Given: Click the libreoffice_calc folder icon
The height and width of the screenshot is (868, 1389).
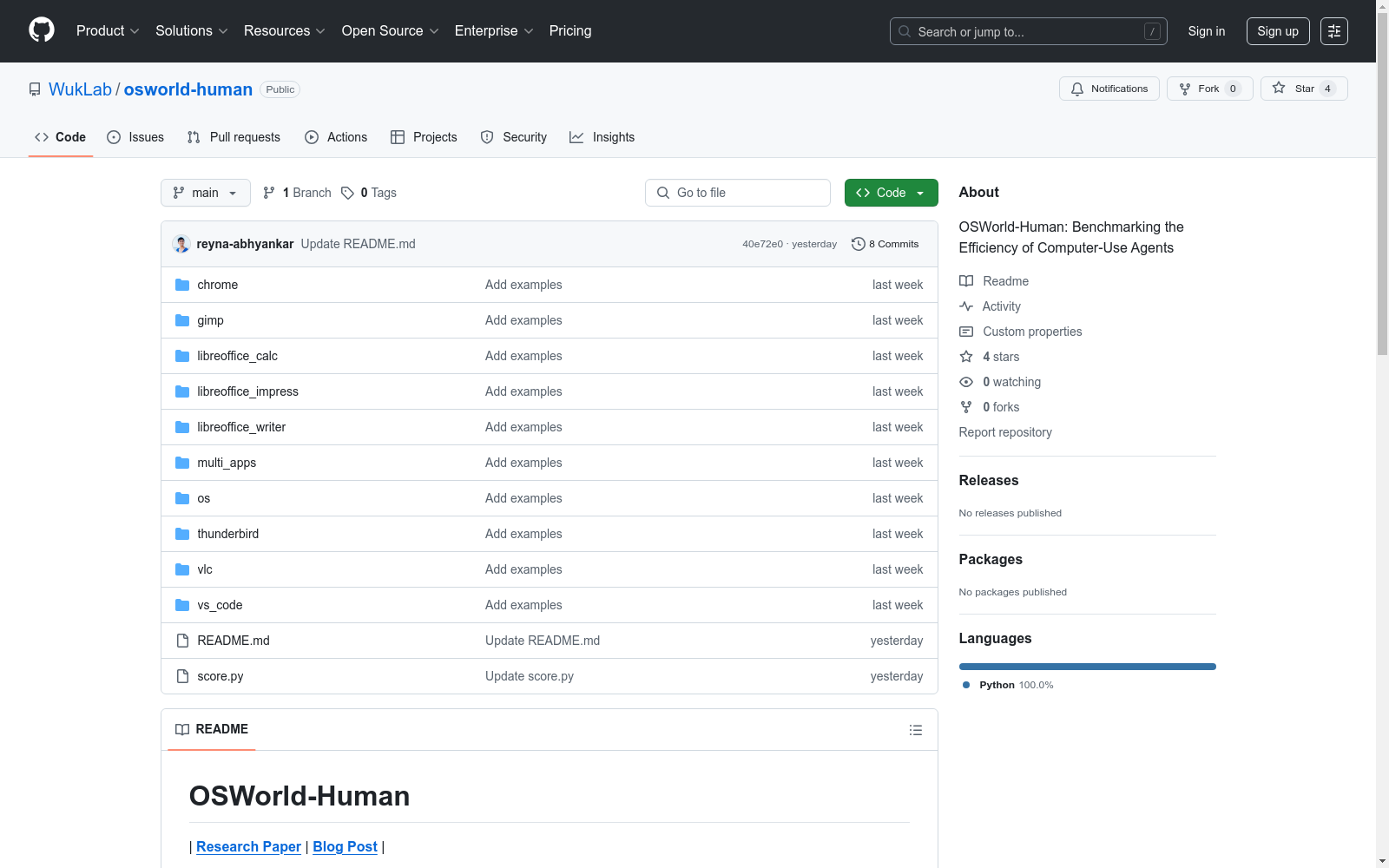Looking at the screenshot, I should click(182, 356).
